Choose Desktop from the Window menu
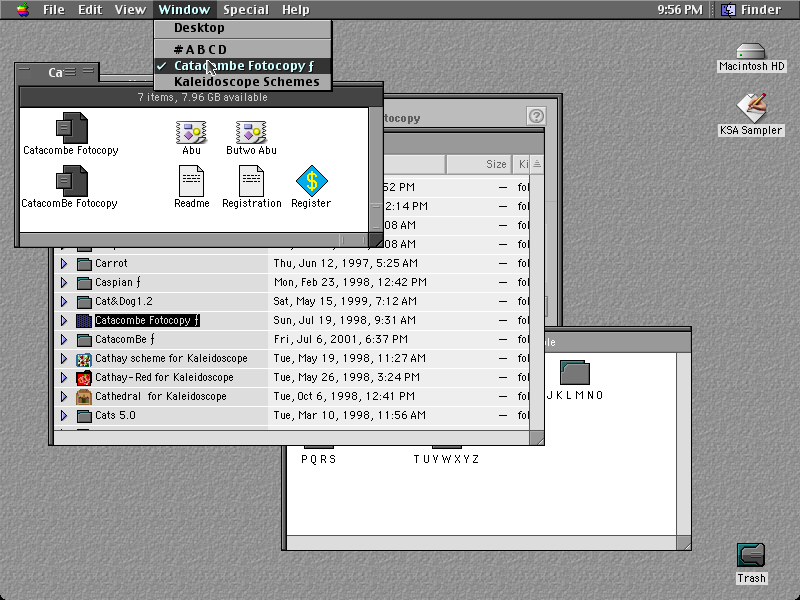The image size is (800, 600). click(x=243, y=28)
